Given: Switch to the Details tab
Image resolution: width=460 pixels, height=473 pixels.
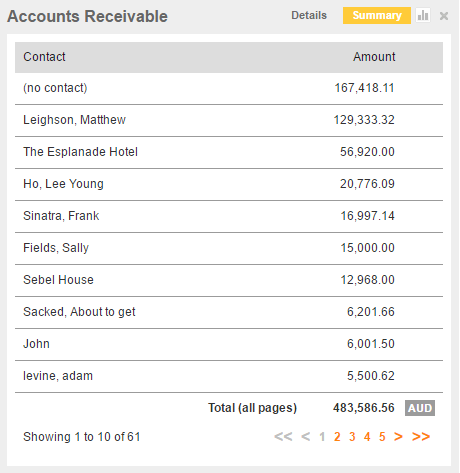Looking at the screenshot, I should point(309,15).
